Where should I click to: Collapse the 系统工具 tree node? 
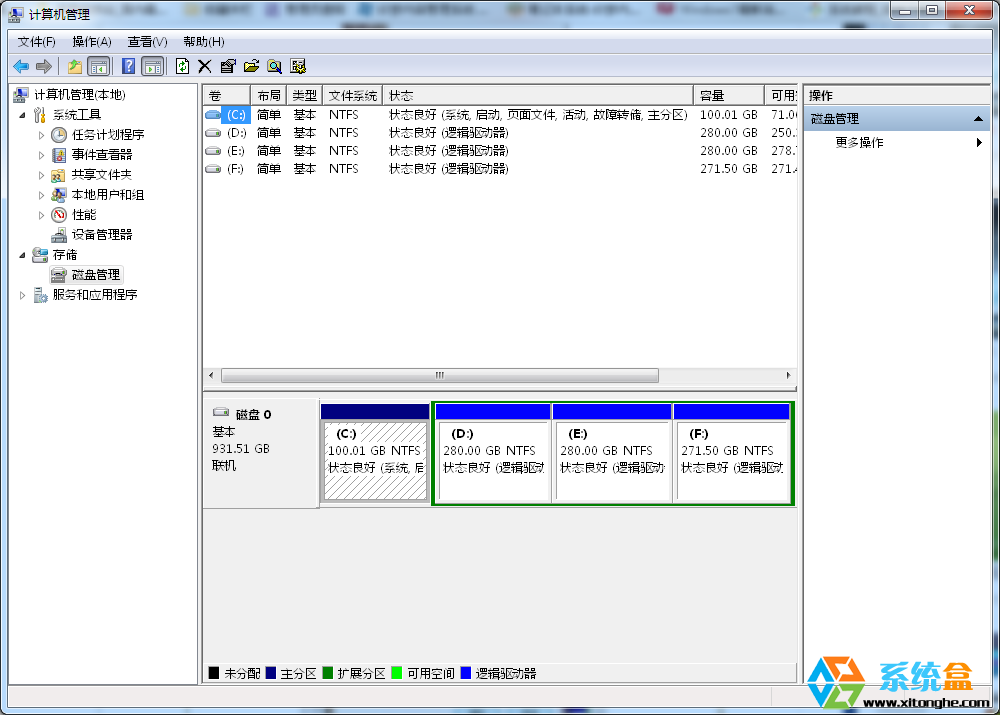click(x=23, y=115)
